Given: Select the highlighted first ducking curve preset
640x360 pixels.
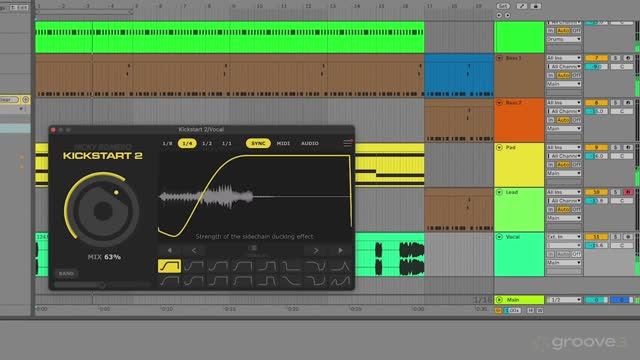Looking at the screenshot, I should [169, 266].
